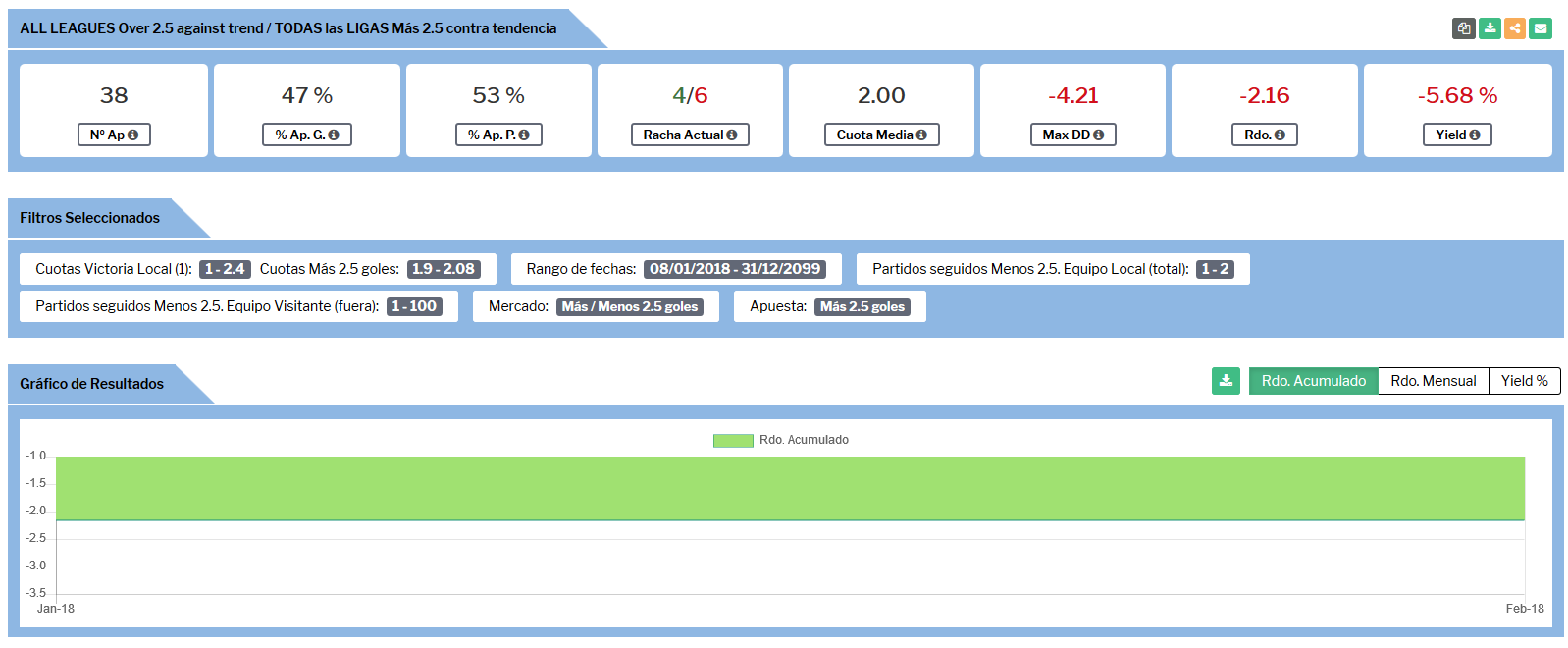Select the Rdo. Acumulado chart view

point(1313,381)
